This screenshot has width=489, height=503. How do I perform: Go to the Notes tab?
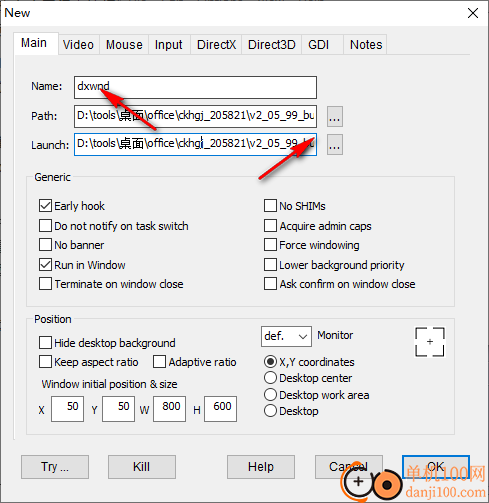coord(366,45)
